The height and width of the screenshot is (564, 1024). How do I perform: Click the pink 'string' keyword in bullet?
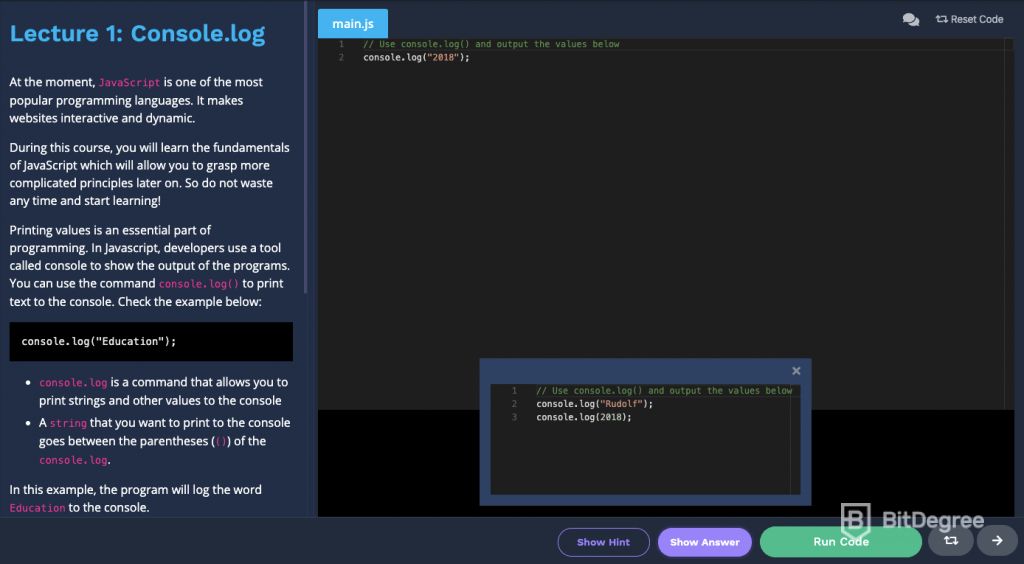coord(68,424)
